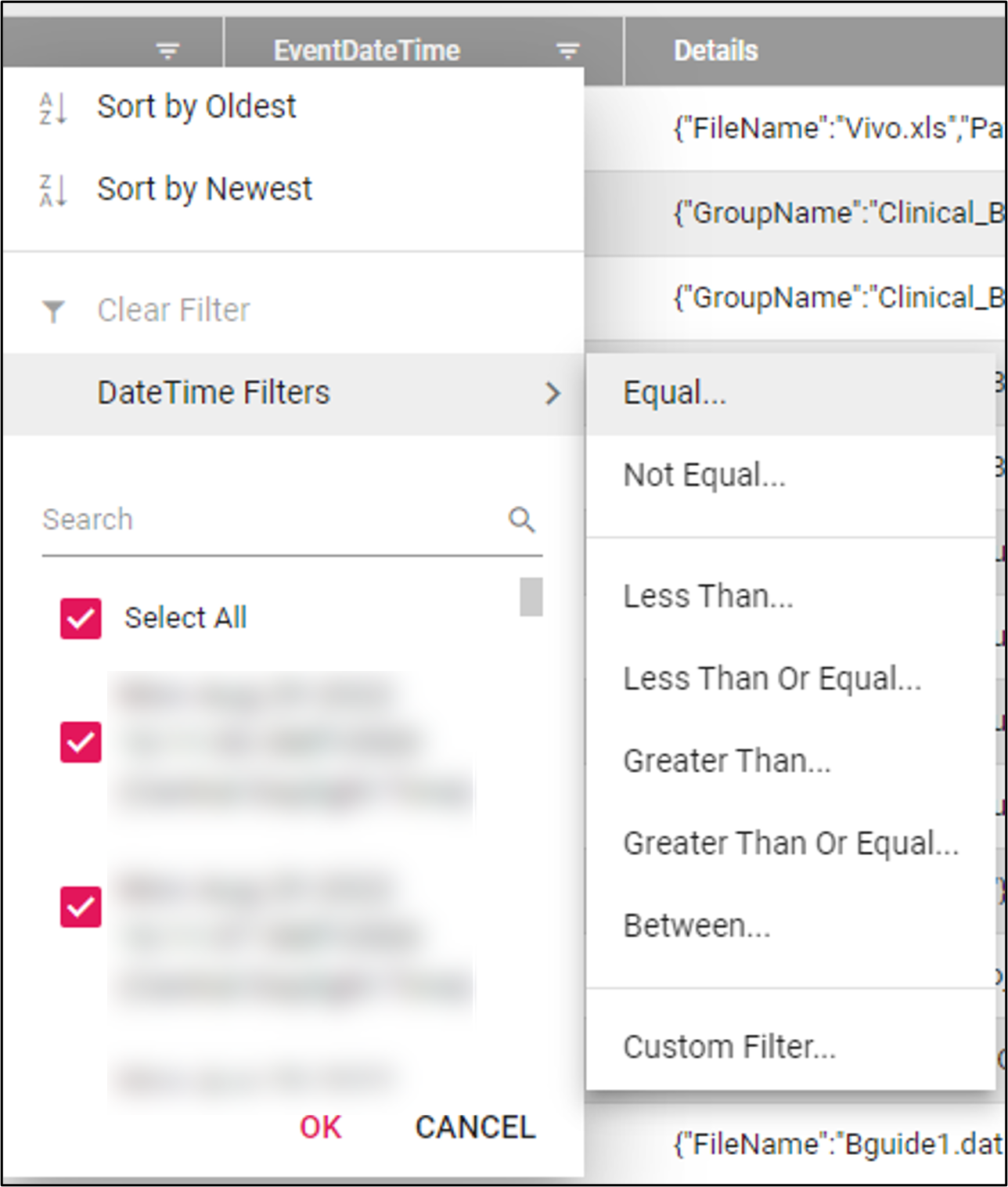Uncheck the second date entry checkbox
The height and width of the screenshot is (1187, 1008).
tap(79, 908)
